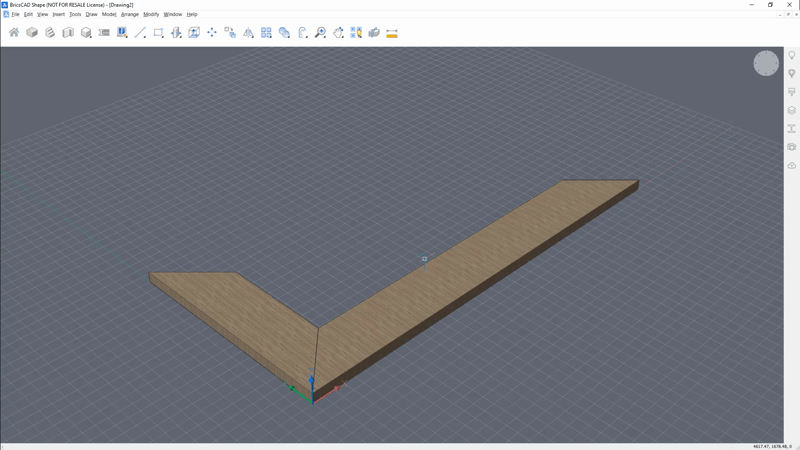The width and height of the screenshot is (800, 450).
Task: Activate the Pan hand tool
Action: click(338, 33)
